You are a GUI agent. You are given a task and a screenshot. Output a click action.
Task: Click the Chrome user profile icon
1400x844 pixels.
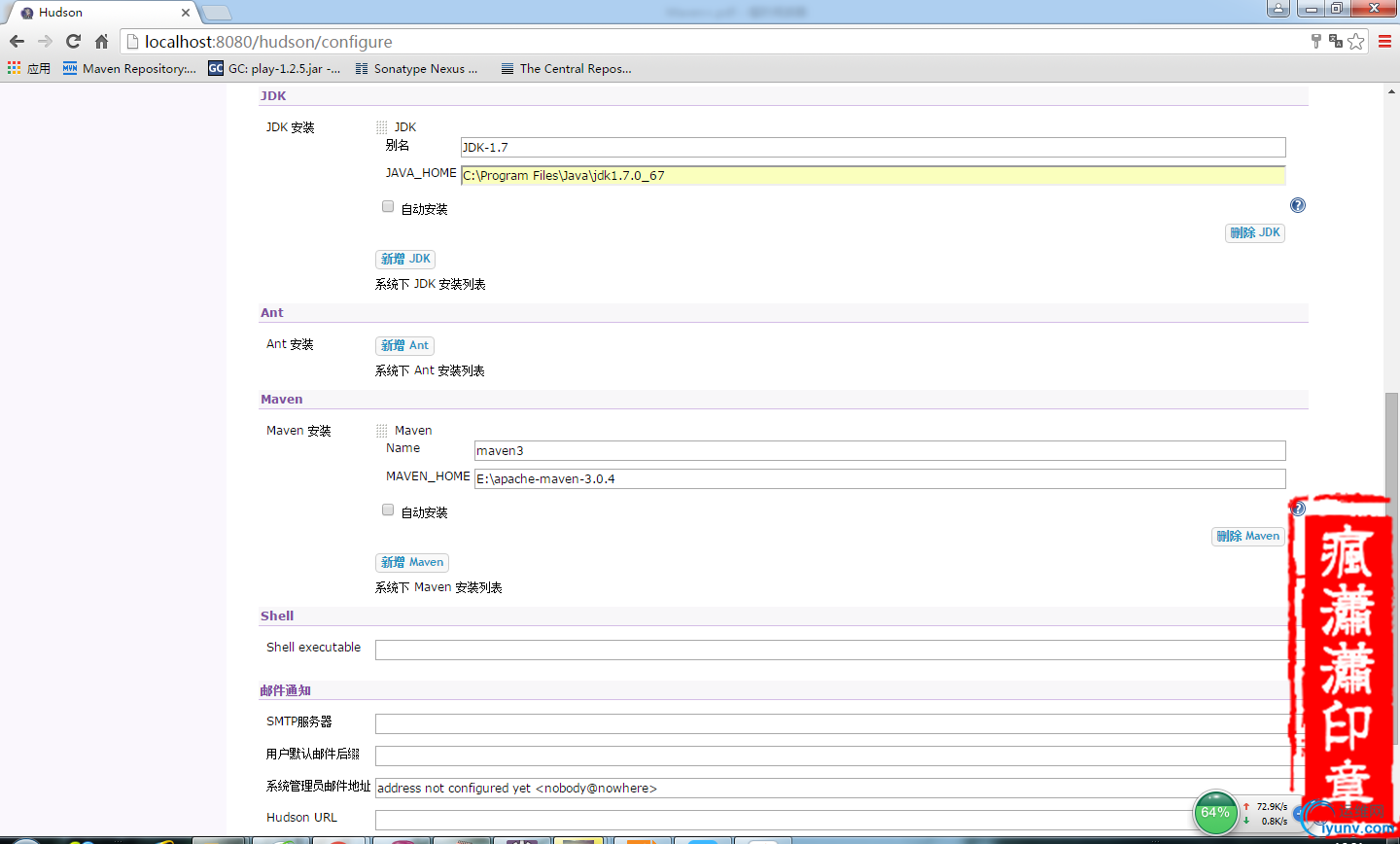tap(1278, 9)
